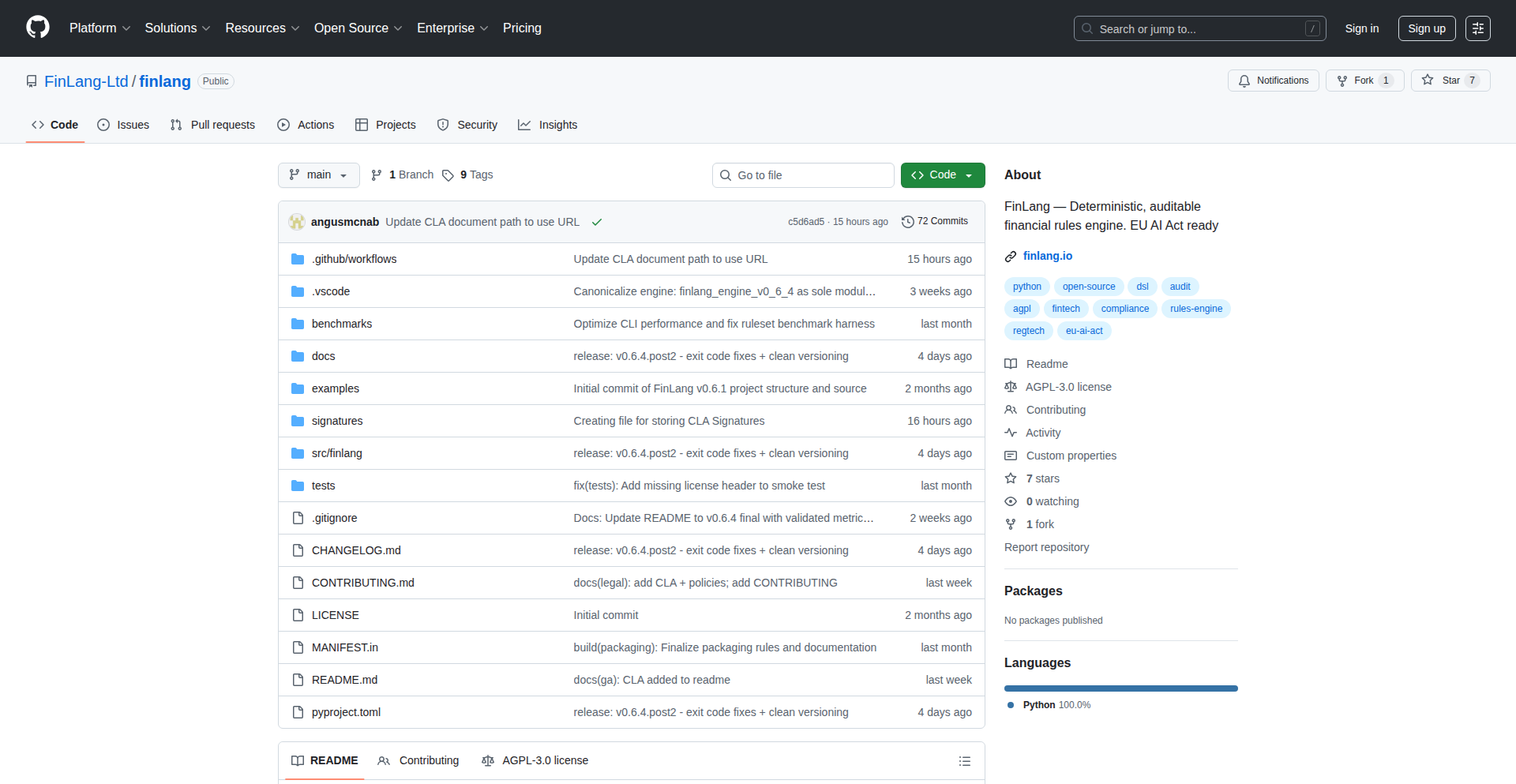Open the 72 Commits history
Viewport: 1516px width, 784px height.
click(x=935, y=221)
